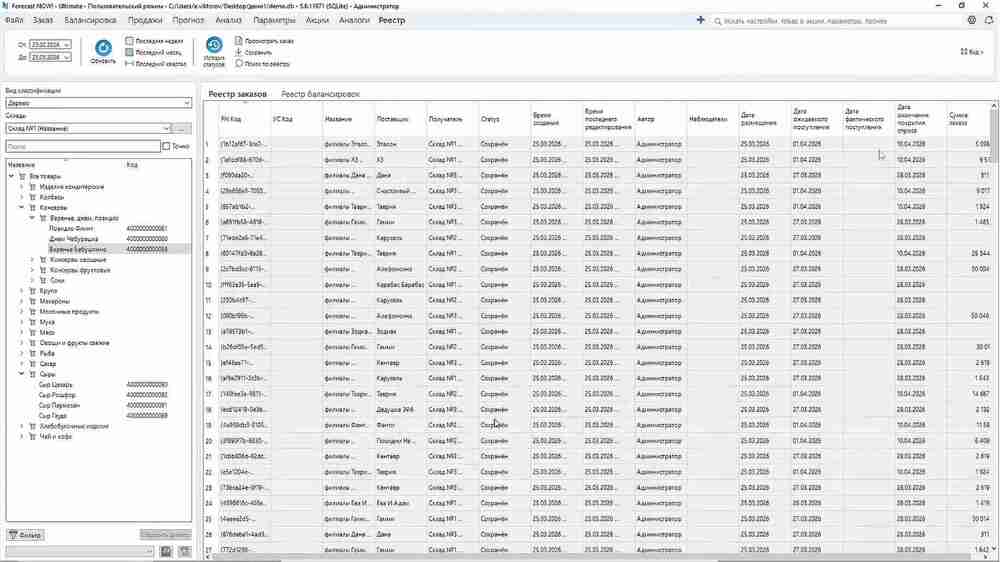Click the cart icon beside Колбасы
1000x562 pixels.
click(x=32, y=197)
